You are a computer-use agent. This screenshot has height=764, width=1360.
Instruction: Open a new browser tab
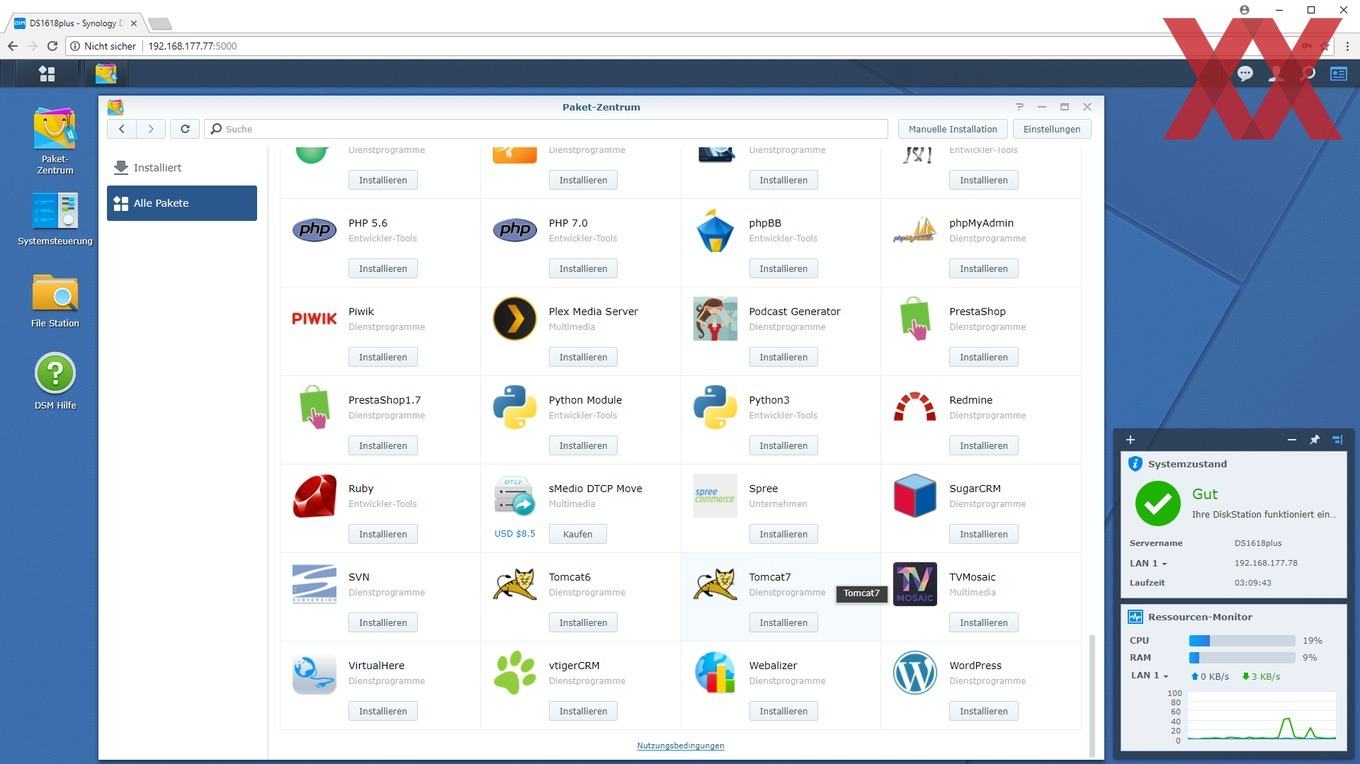coord(160,23)
